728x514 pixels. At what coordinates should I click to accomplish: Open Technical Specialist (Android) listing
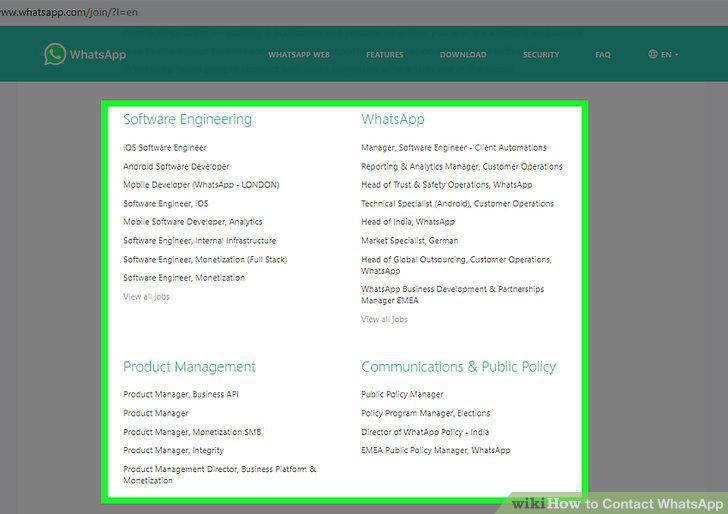(457, 203)
